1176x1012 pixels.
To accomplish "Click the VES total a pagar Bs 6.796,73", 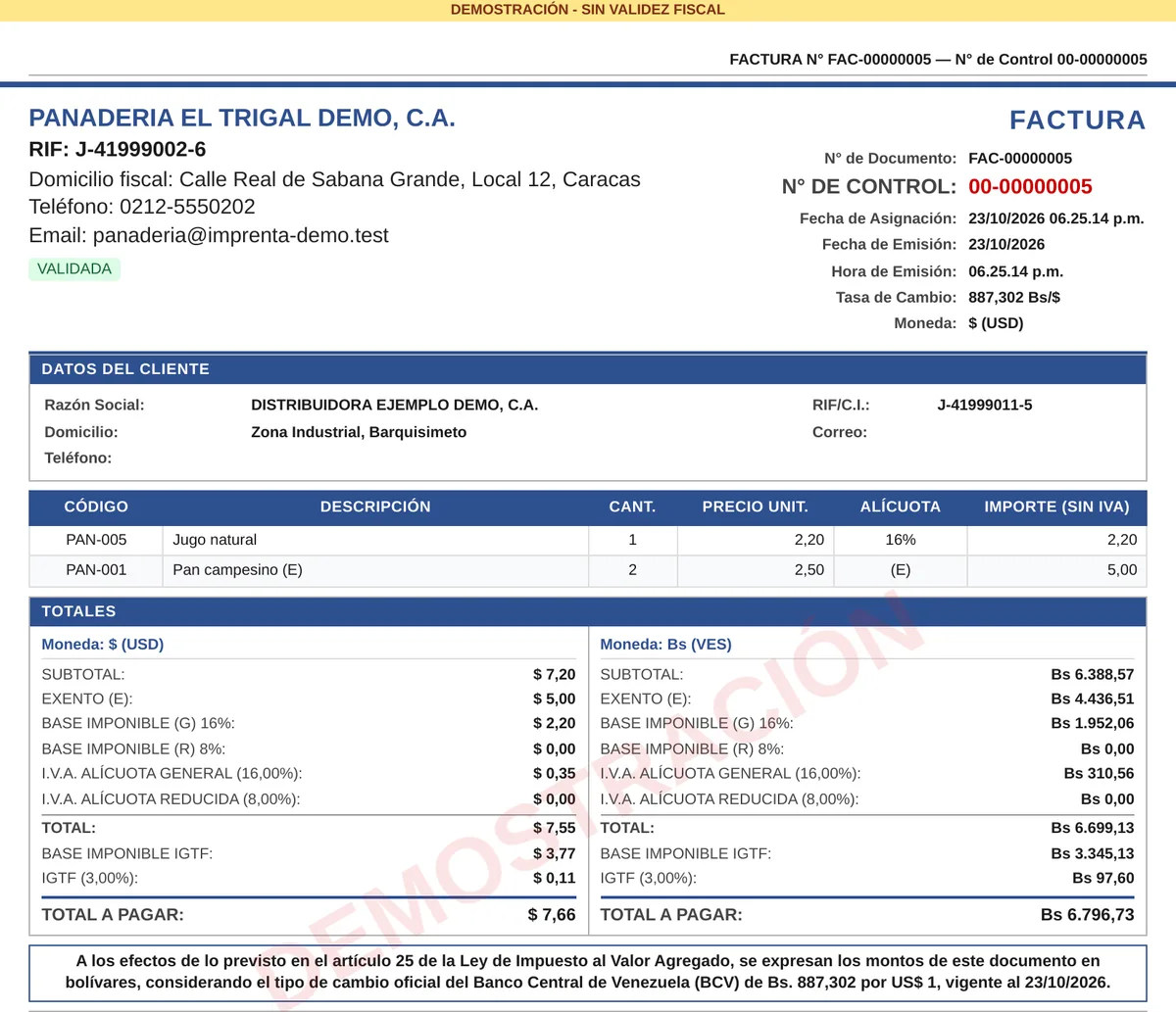I will tap(1088, 915).
